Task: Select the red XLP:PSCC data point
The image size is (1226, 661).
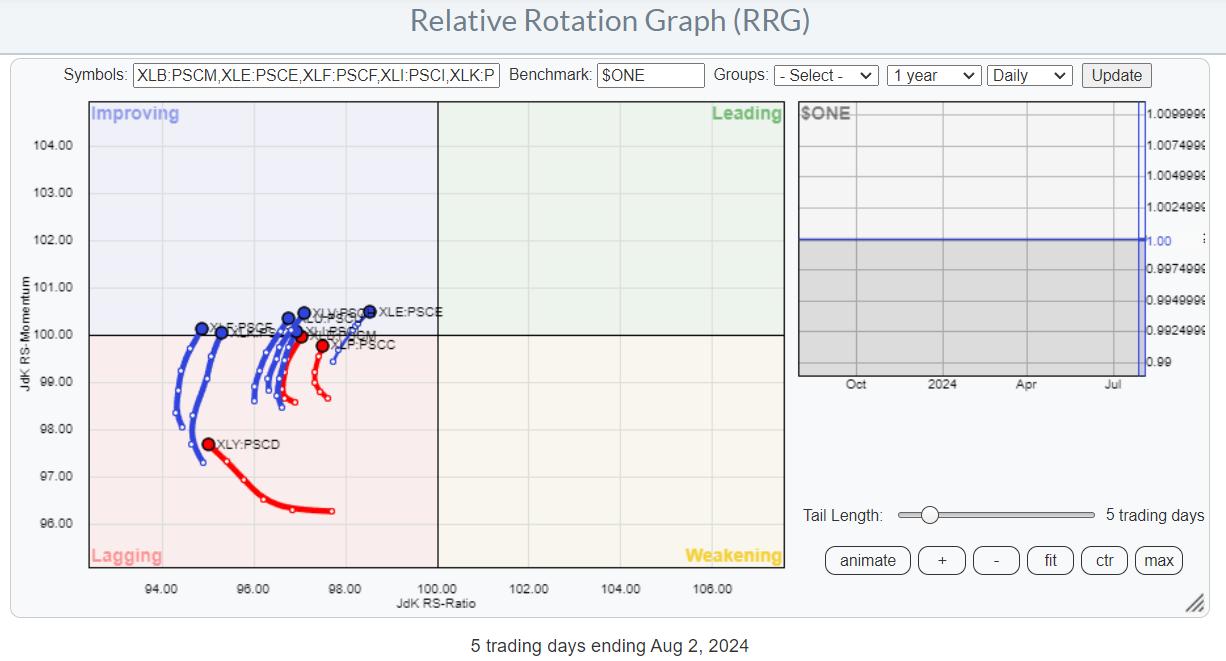Action: pyautogui.click(x=322, y=346)
